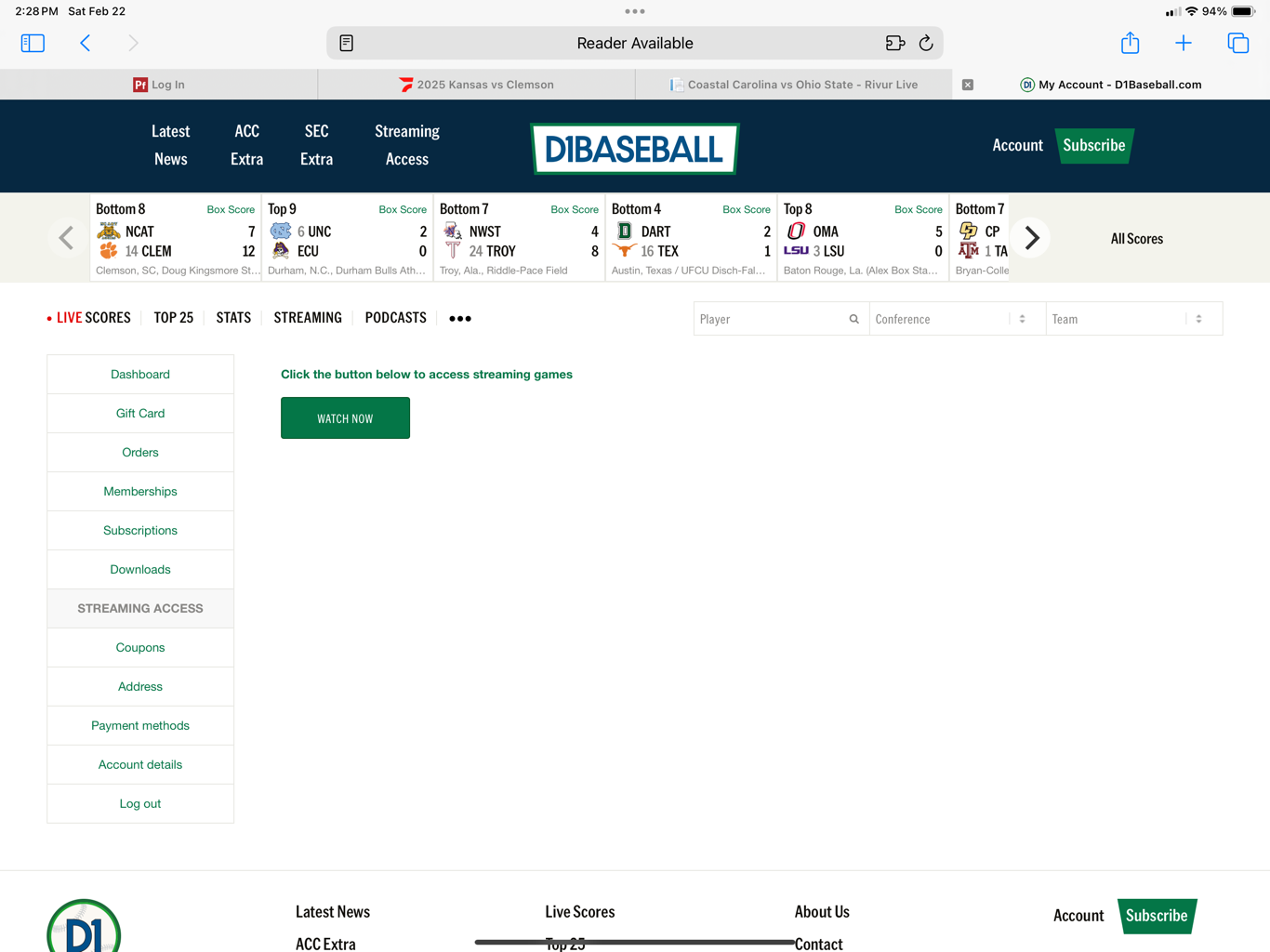Switch to the Log In tab
Image resolution: width=1270 pixels, height=952 pixels.
point(159,85)
